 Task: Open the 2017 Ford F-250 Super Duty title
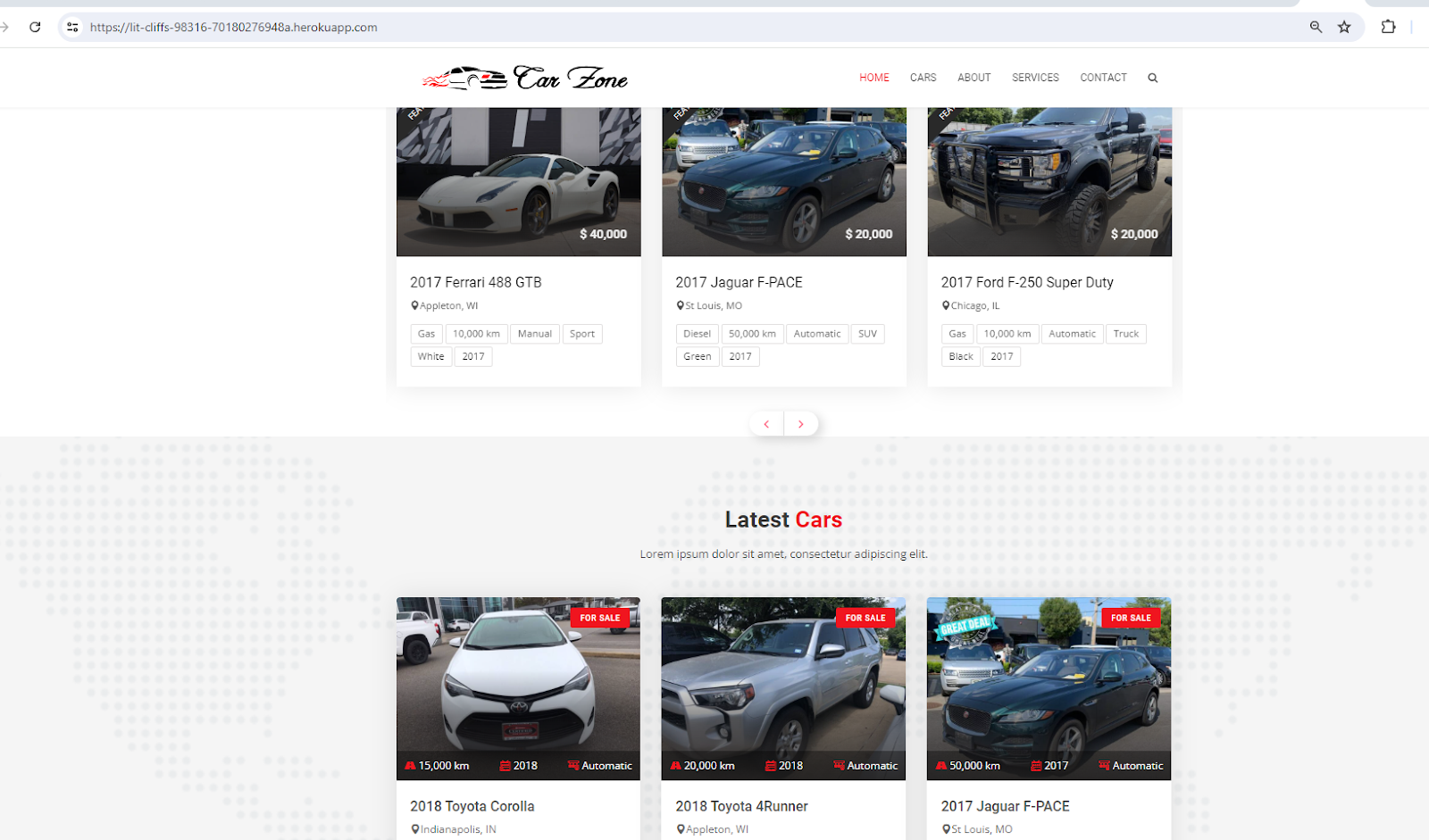point(1027,282)
